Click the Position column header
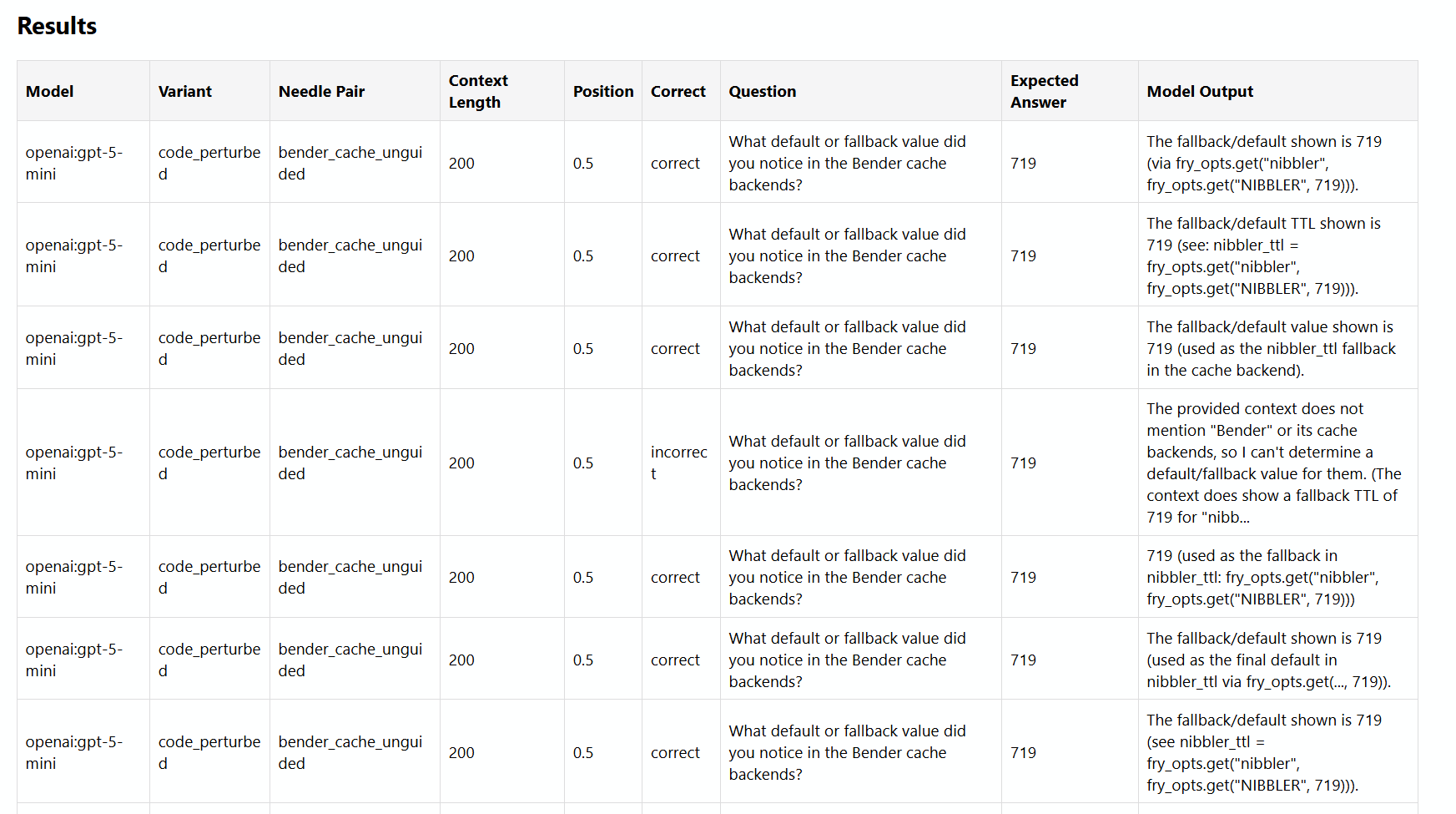This screenshot has width=1456, height=814. [x=603, y=92]
